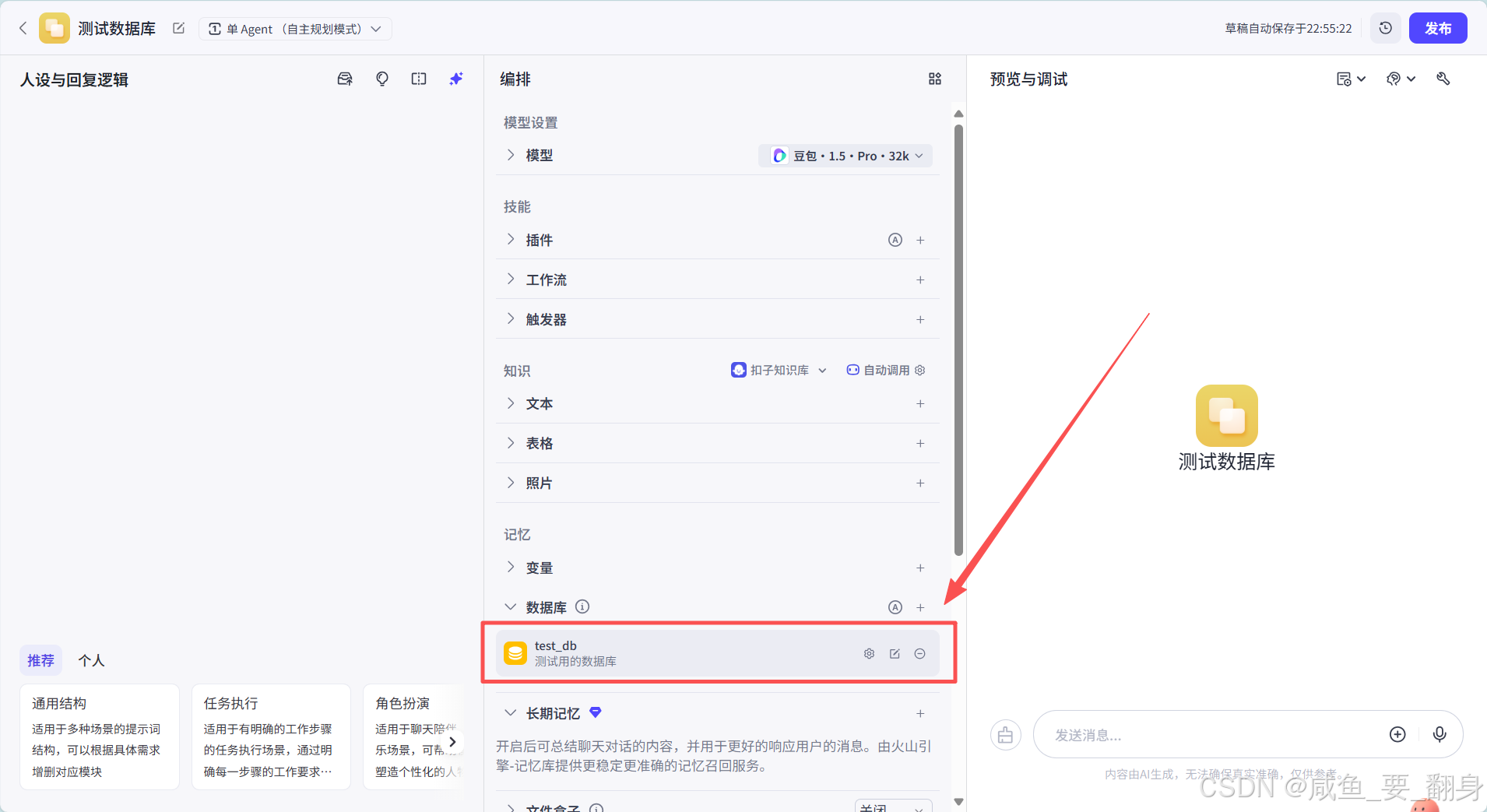The height and width of the screenshot is (812, 1487).
Task: Switch to the 推荐 tab
Action: 40,660
